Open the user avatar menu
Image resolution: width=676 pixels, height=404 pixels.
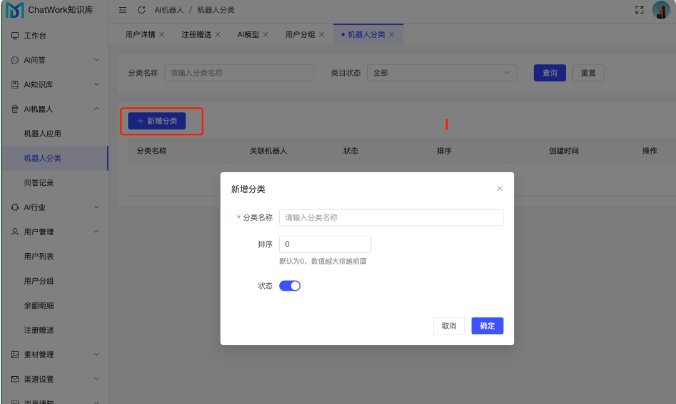[661, 10]
